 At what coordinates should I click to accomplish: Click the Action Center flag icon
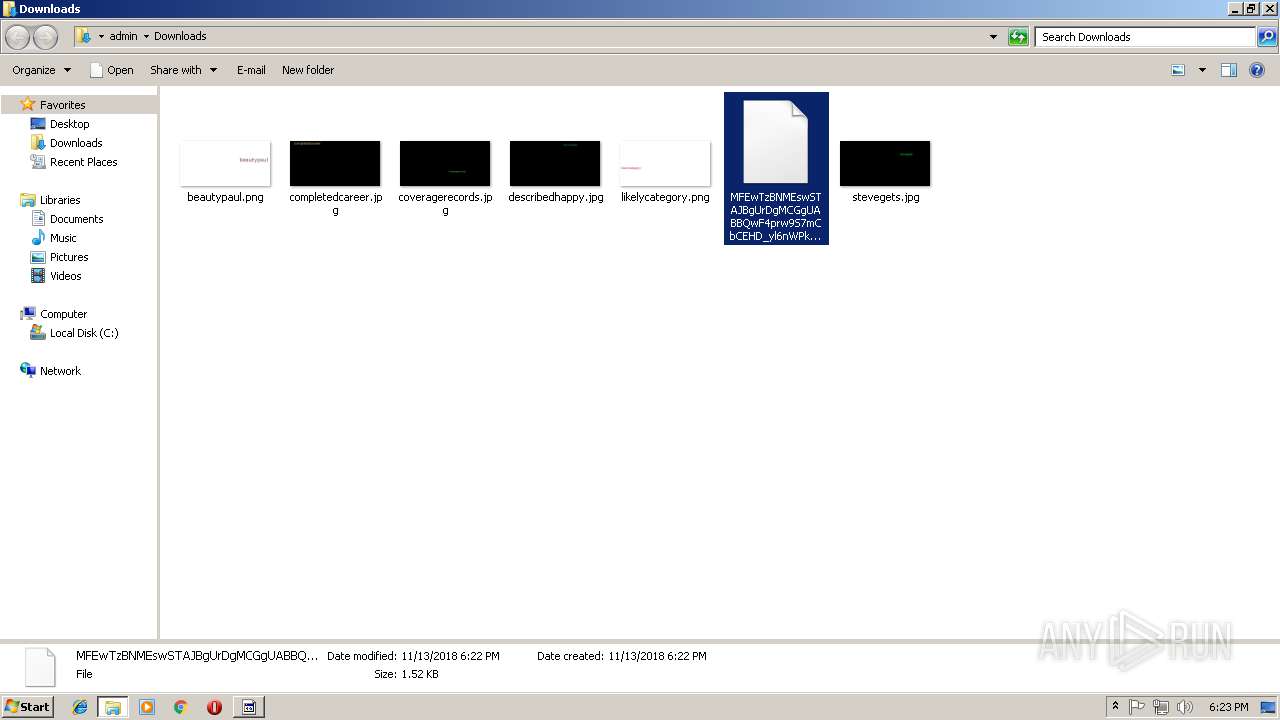click(1137, 707)
